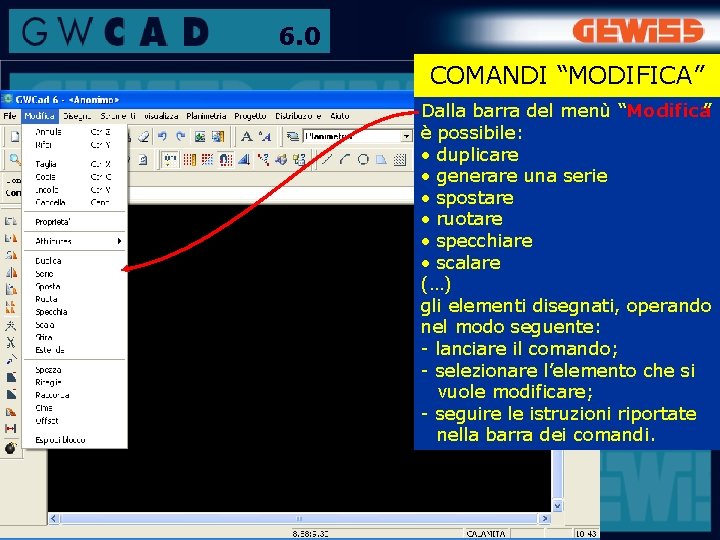Select the eraser icon in top toolbar
The width and height of the screenshot is (720, 540).
point(144,136)
